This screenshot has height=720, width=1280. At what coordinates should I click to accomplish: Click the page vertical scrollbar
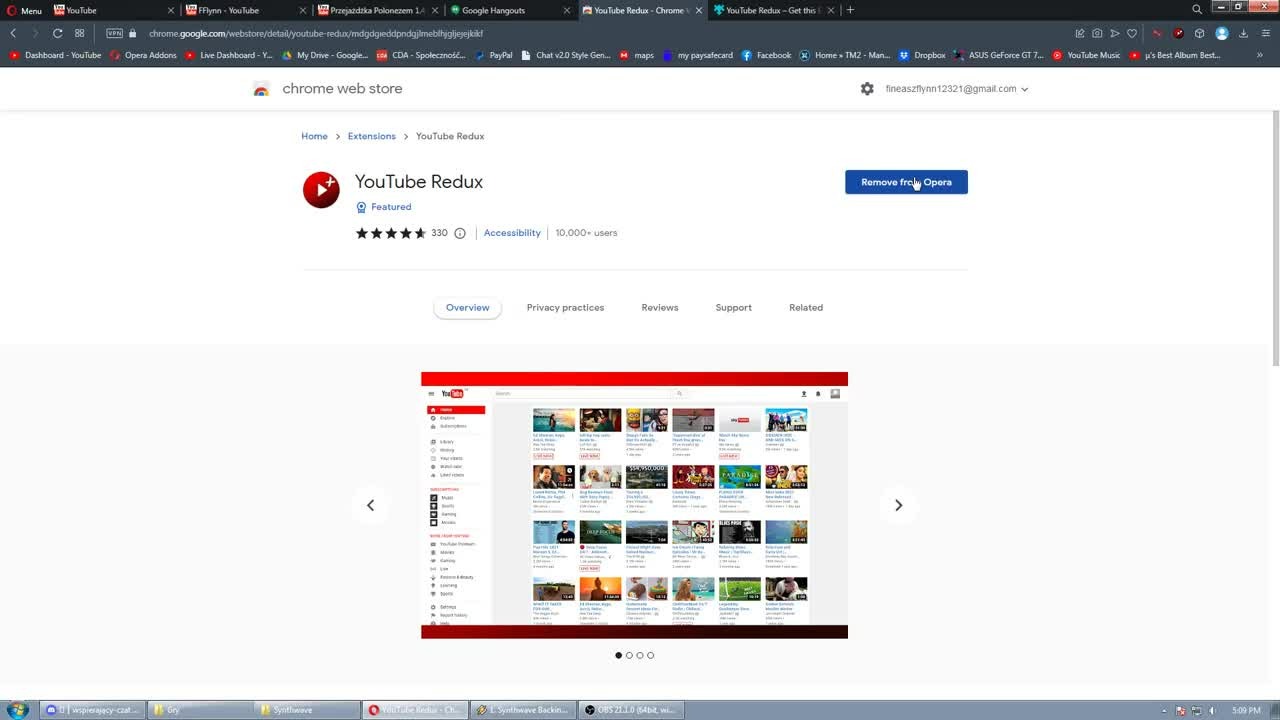point(1275,238)
